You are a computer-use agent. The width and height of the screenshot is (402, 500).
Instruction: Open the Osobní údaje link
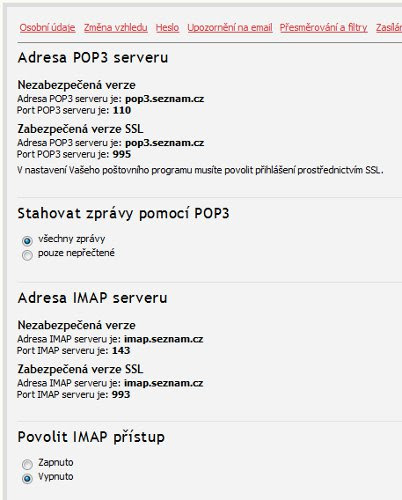tap(47, 28)
